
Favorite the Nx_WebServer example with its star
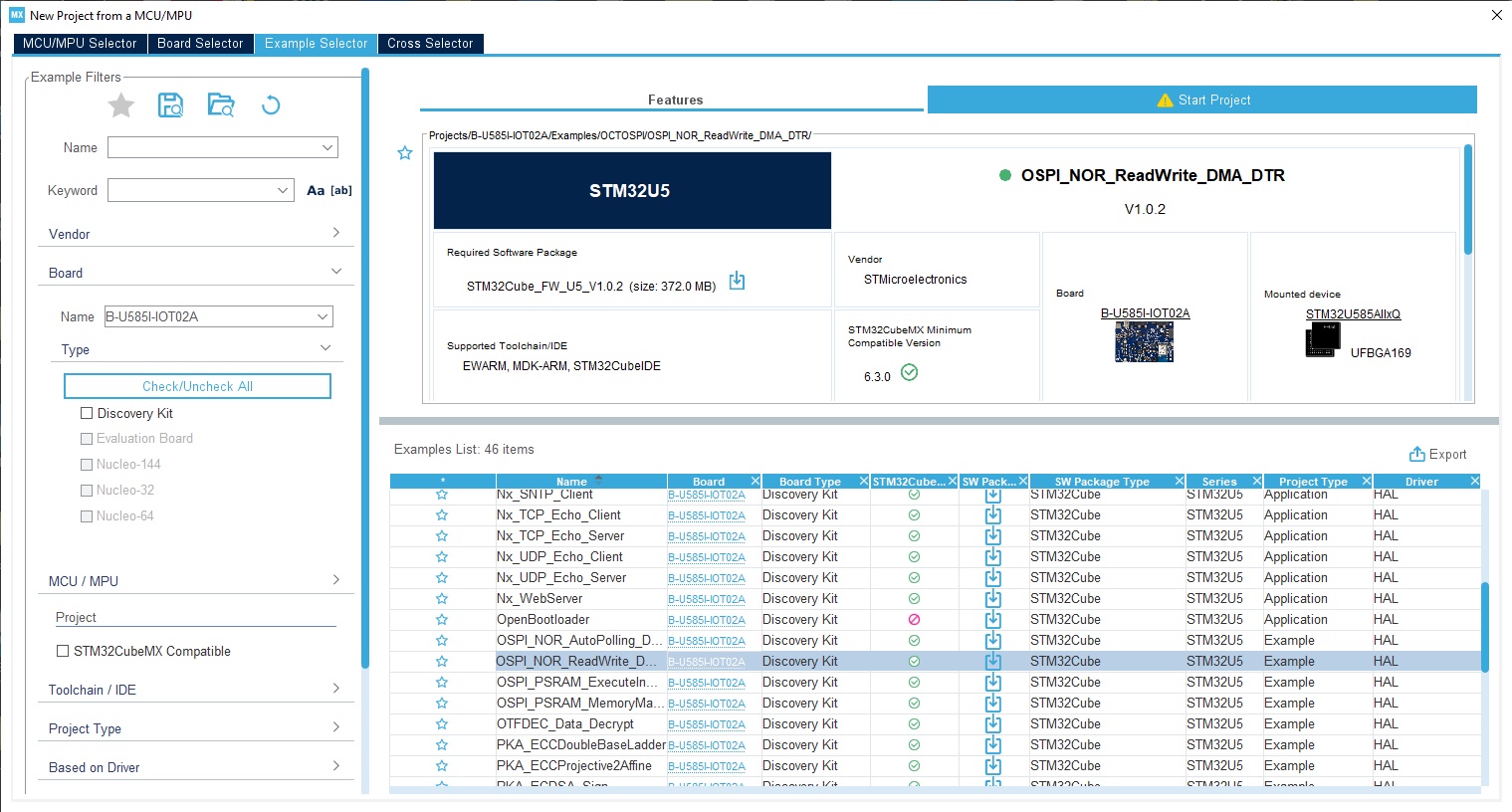pyautogui.click(x=442, y=599)
